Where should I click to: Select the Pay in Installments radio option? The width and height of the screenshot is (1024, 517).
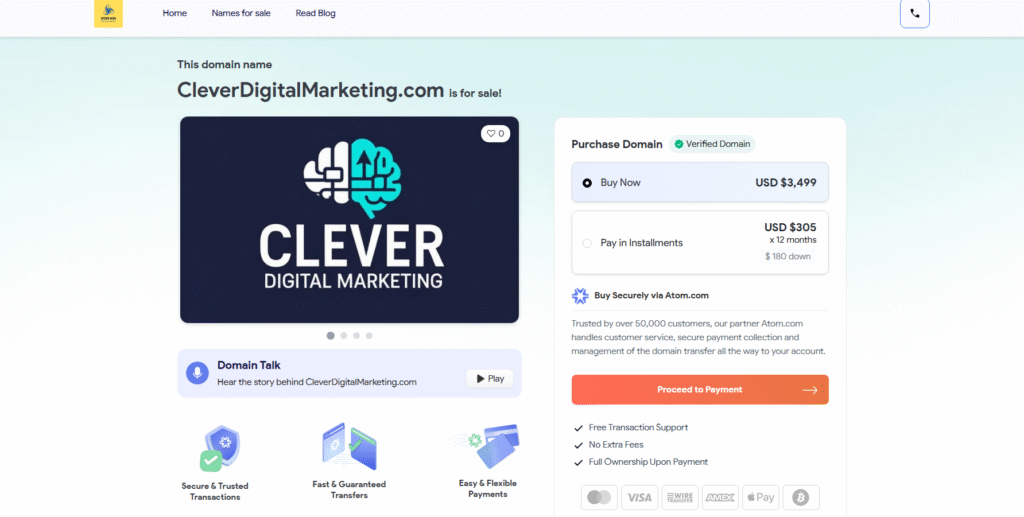click(x=587, y=243)
